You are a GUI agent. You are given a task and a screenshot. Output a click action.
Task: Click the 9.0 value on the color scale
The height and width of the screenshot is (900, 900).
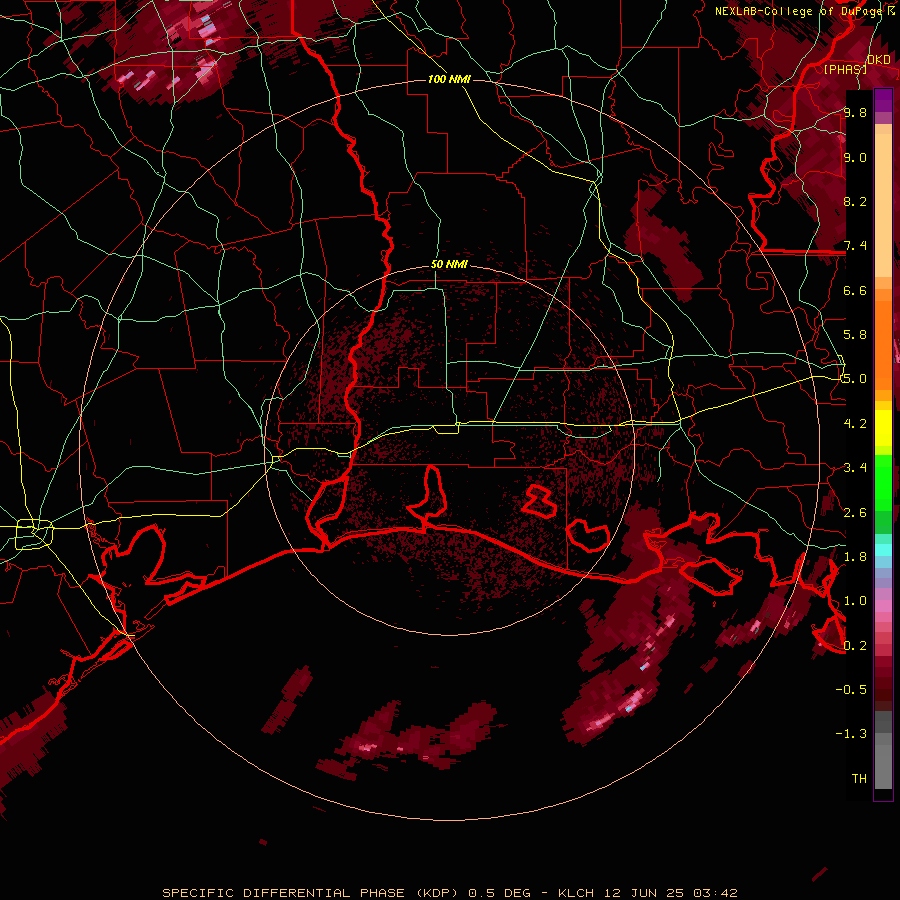[855, 157]
